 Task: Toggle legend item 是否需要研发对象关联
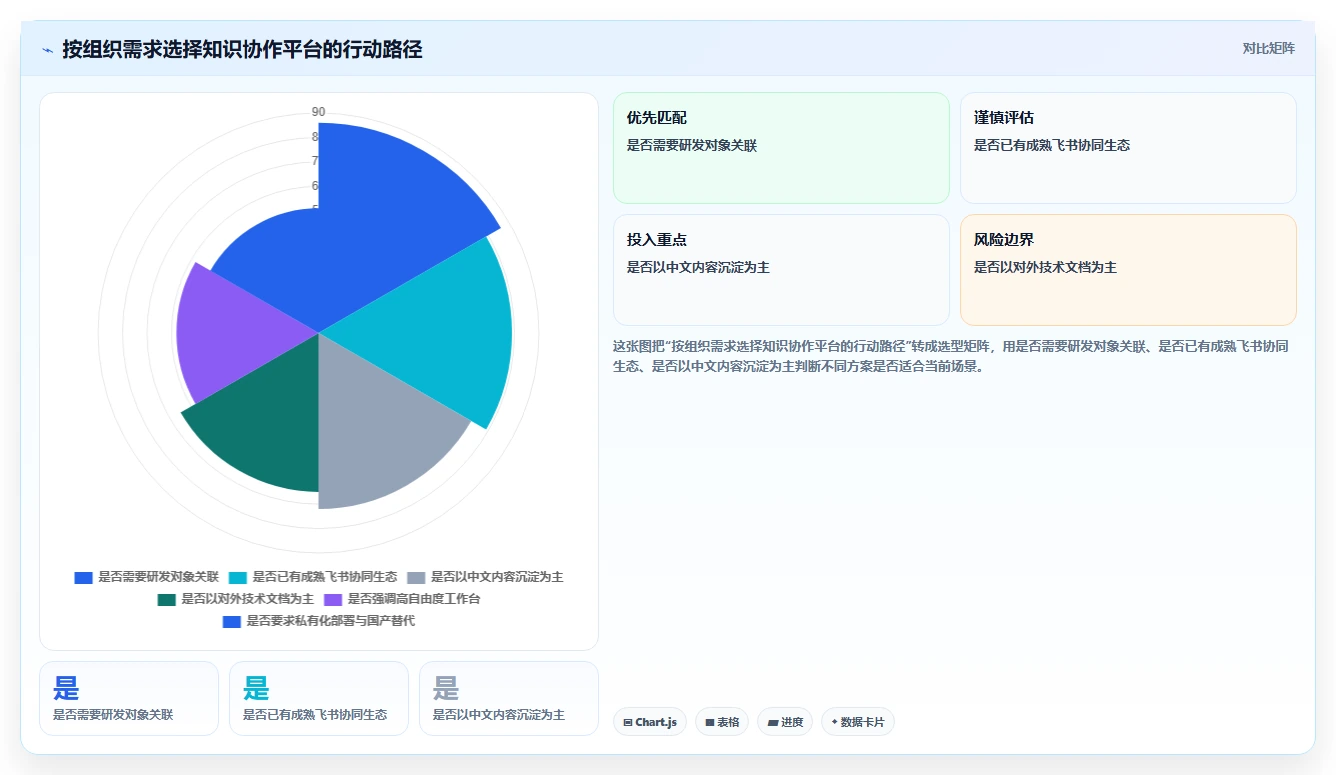pos(146,577)
